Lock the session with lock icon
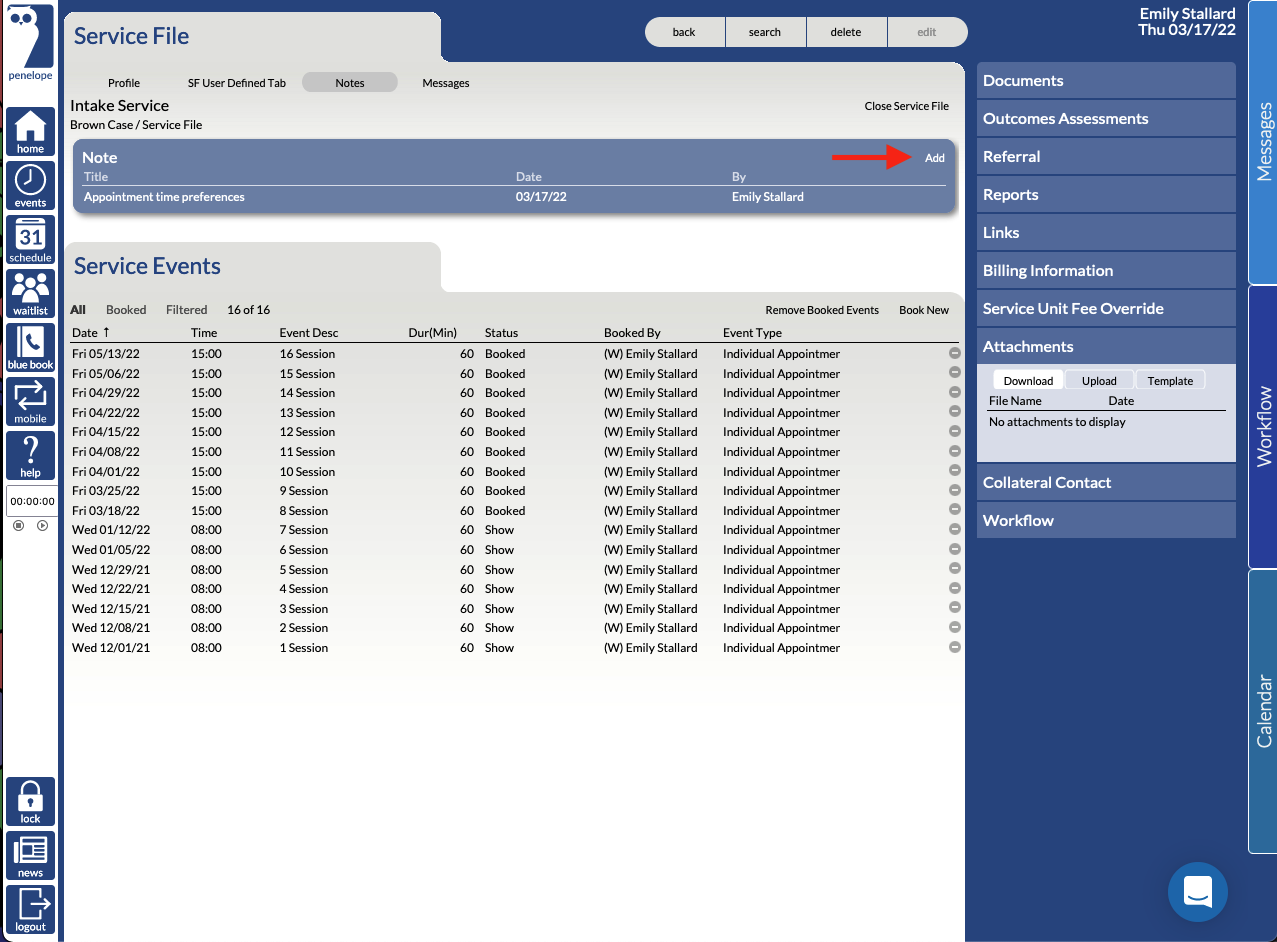Image resolution: width=1277 pixels, height=942 pixels. pos(30,802)
